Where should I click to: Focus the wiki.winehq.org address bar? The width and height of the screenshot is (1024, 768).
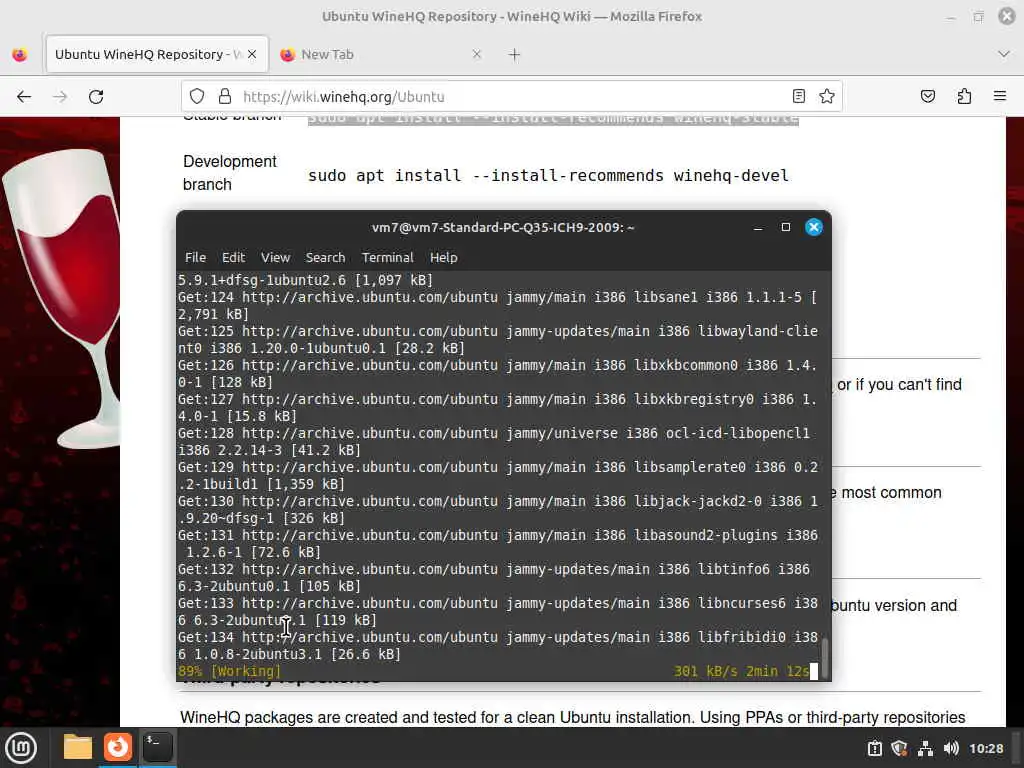click(x=513, y=97)
